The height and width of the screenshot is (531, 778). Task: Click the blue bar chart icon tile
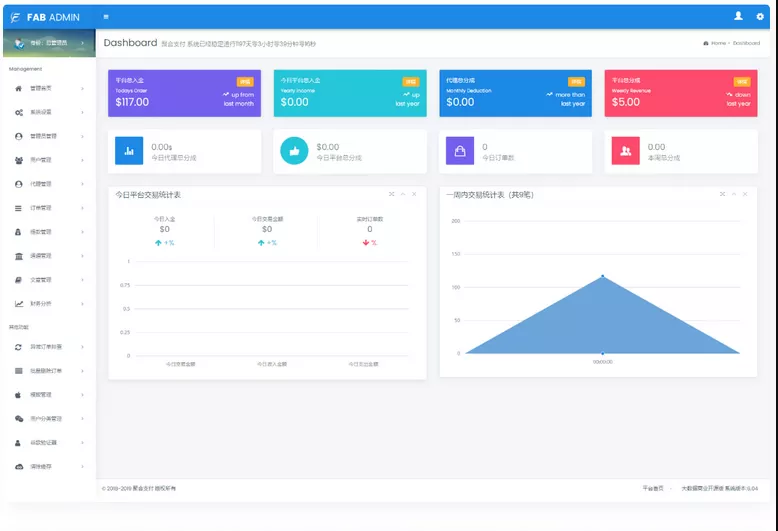(x=129, y=151)
